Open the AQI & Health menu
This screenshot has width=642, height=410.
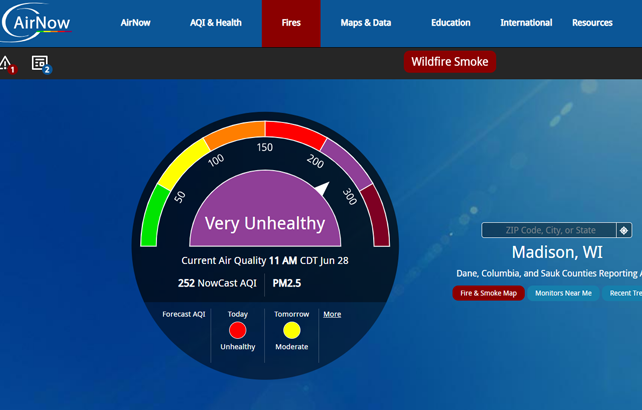click(x=215, y=23)
